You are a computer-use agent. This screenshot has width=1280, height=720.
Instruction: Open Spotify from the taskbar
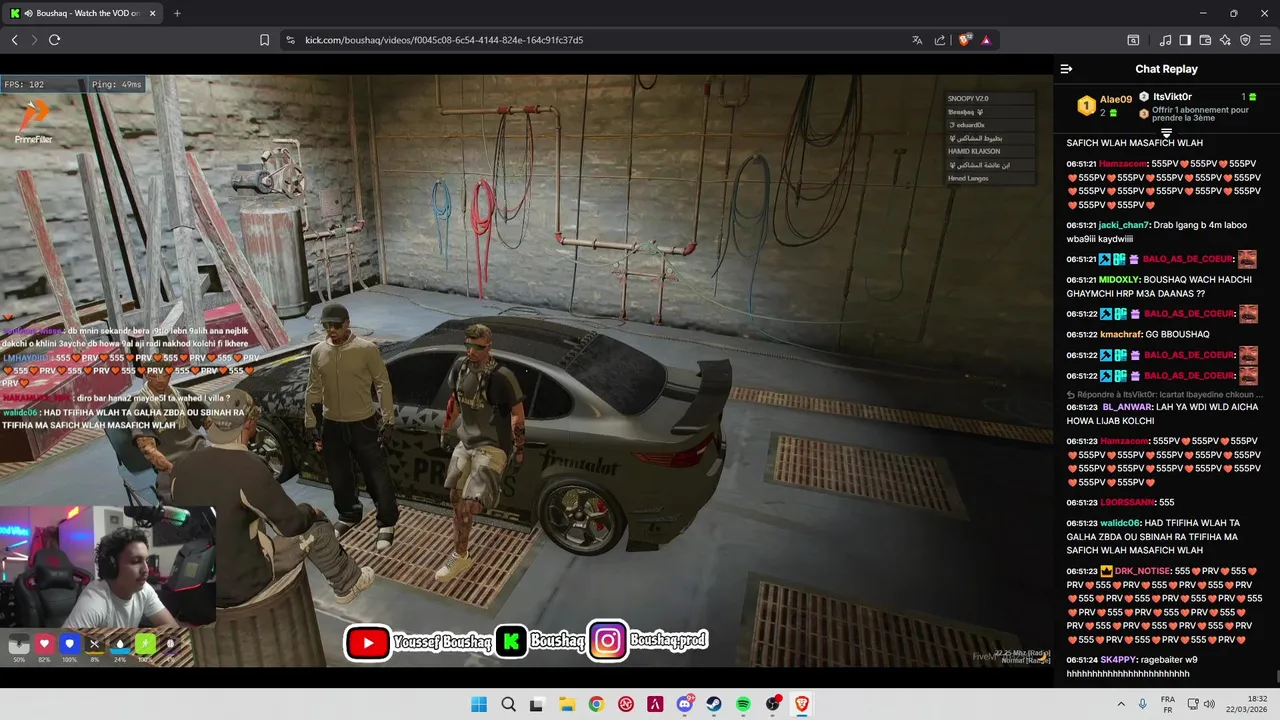coord(743,705)
